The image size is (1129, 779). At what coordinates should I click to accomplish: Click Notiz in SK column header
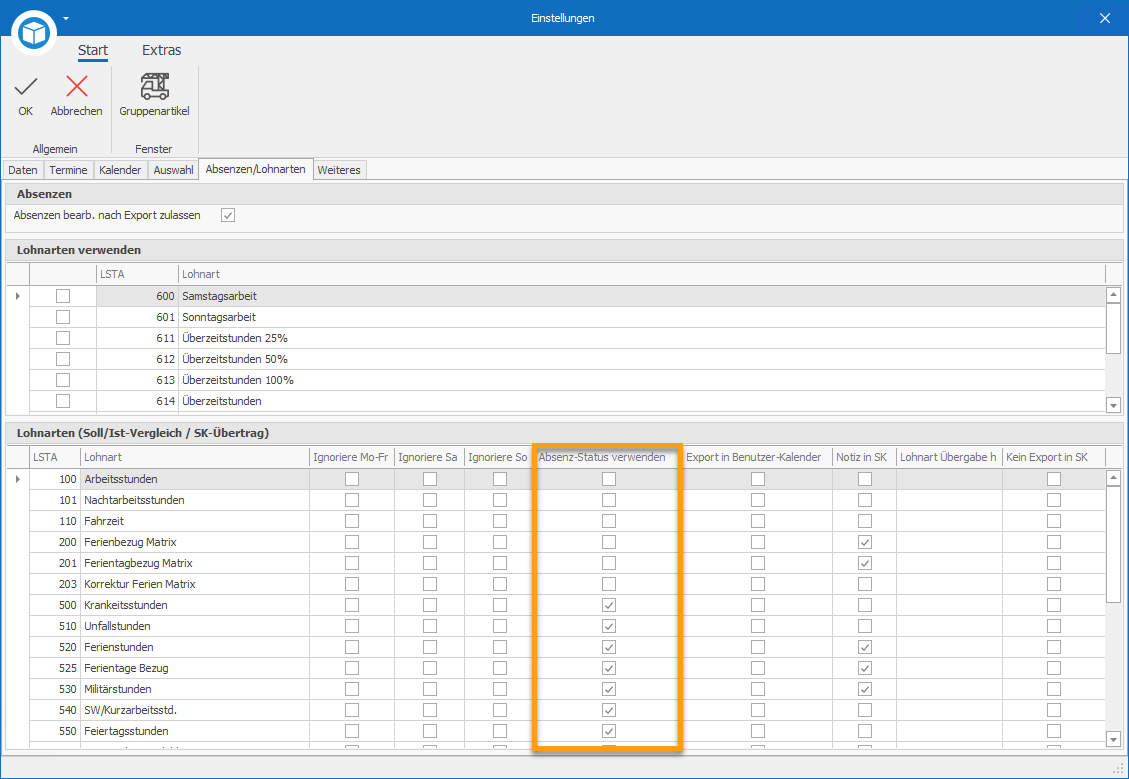[864, 457]
